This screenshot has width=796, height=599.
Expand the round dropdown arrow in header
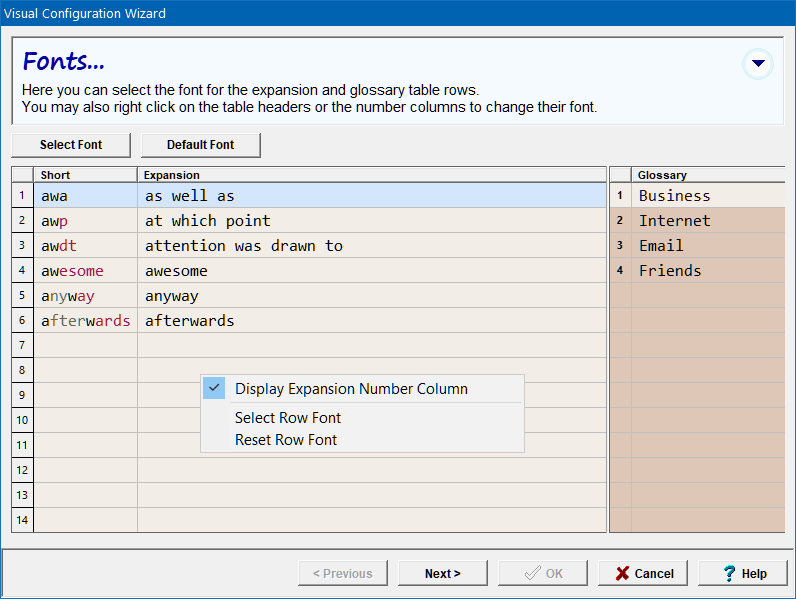(x=758, y=64)
